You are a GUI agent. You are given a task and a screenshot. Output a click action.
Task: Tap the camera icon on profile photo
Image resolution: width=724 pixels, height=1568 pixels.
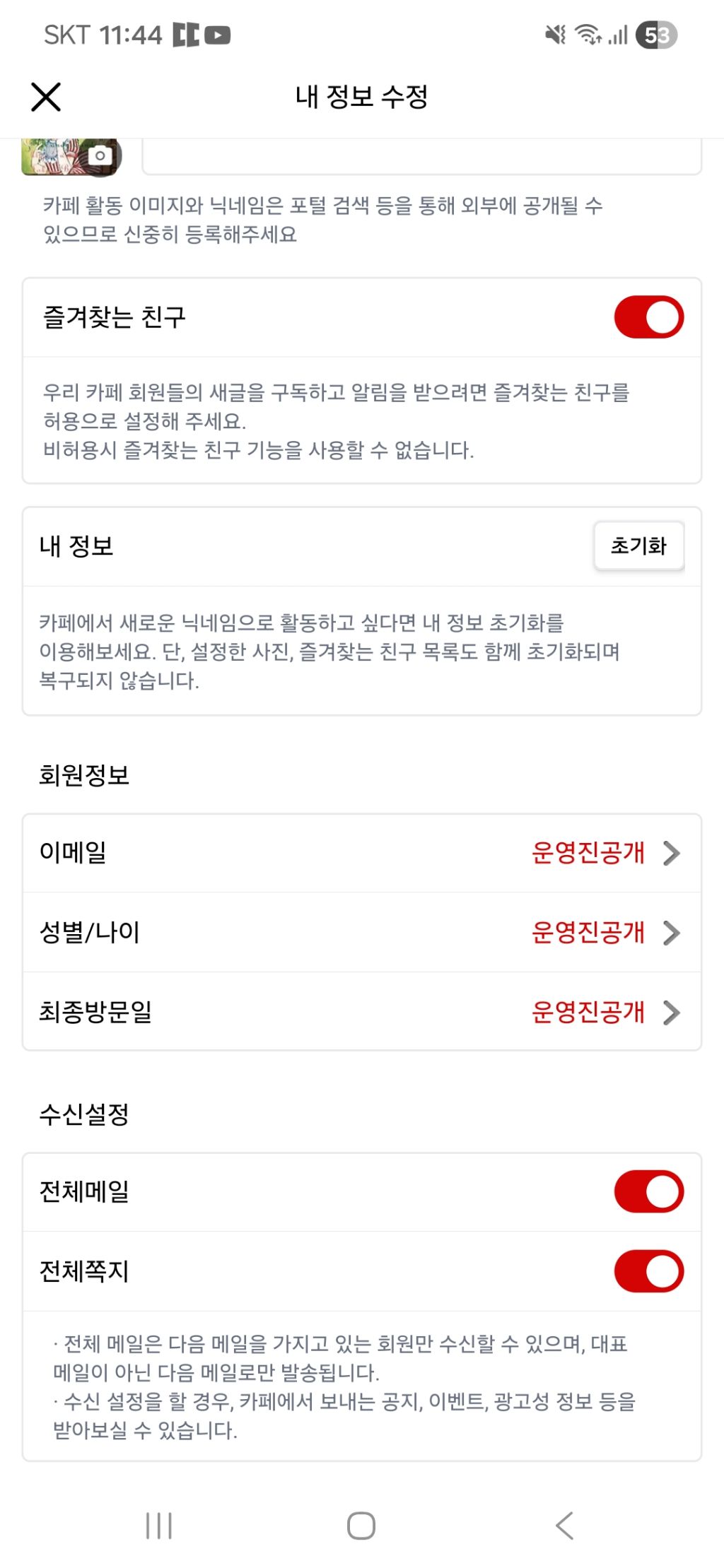point(100,155)
